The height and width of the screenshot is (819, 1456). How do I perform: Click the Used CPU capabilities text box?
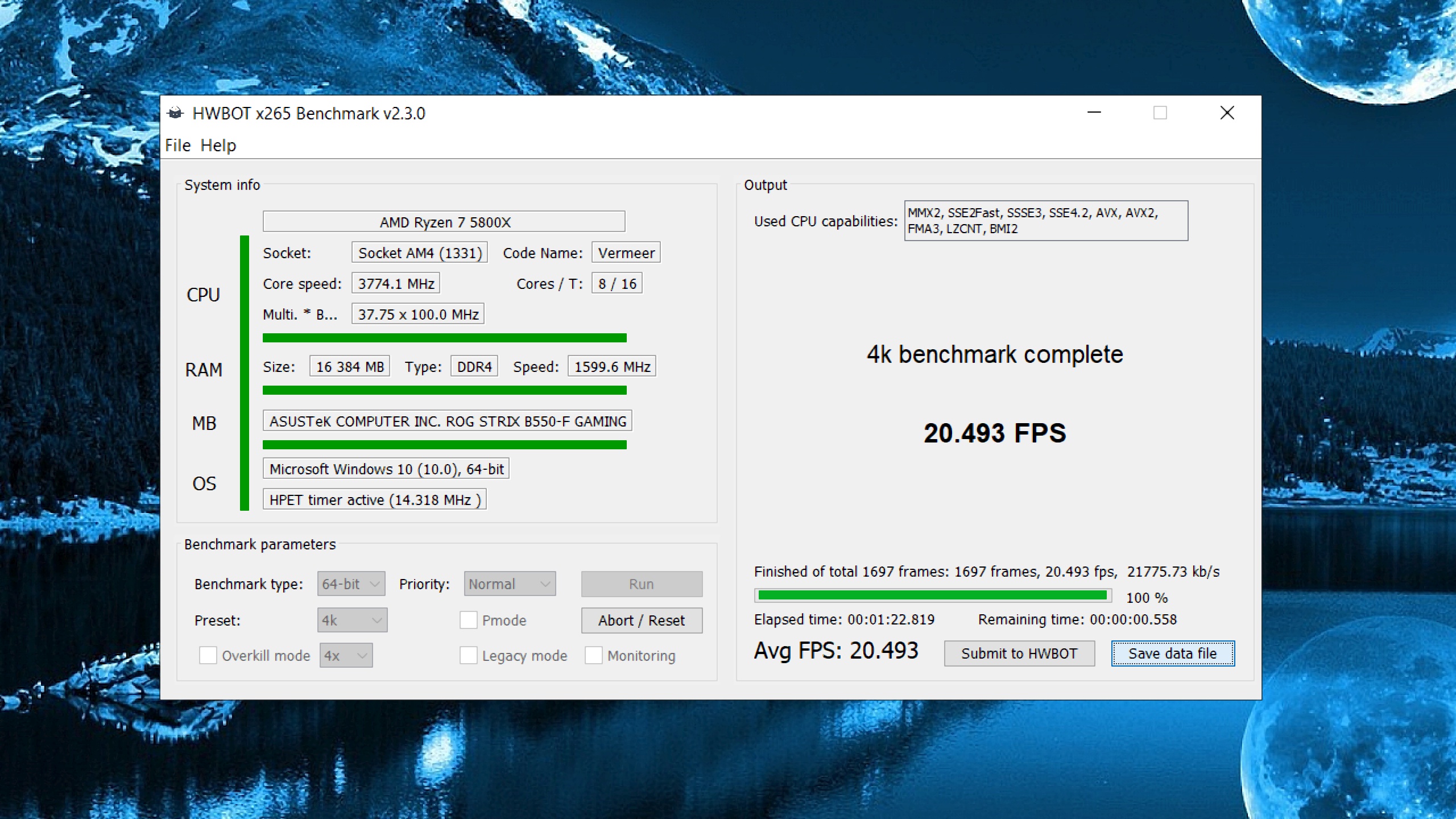(x=1046, y=221)
